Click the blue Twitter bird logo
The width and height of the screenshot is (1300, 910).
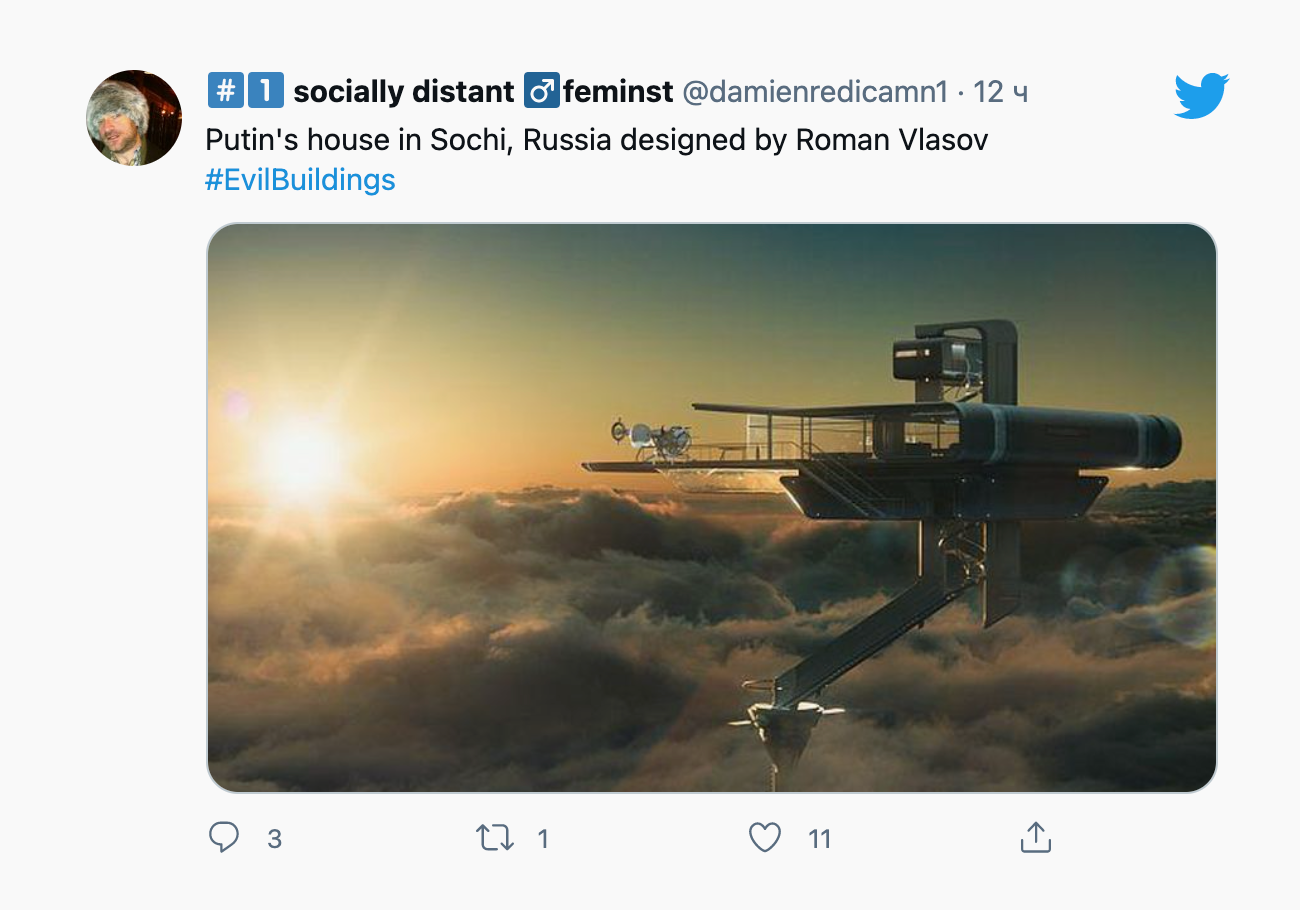pos(1201,96)
